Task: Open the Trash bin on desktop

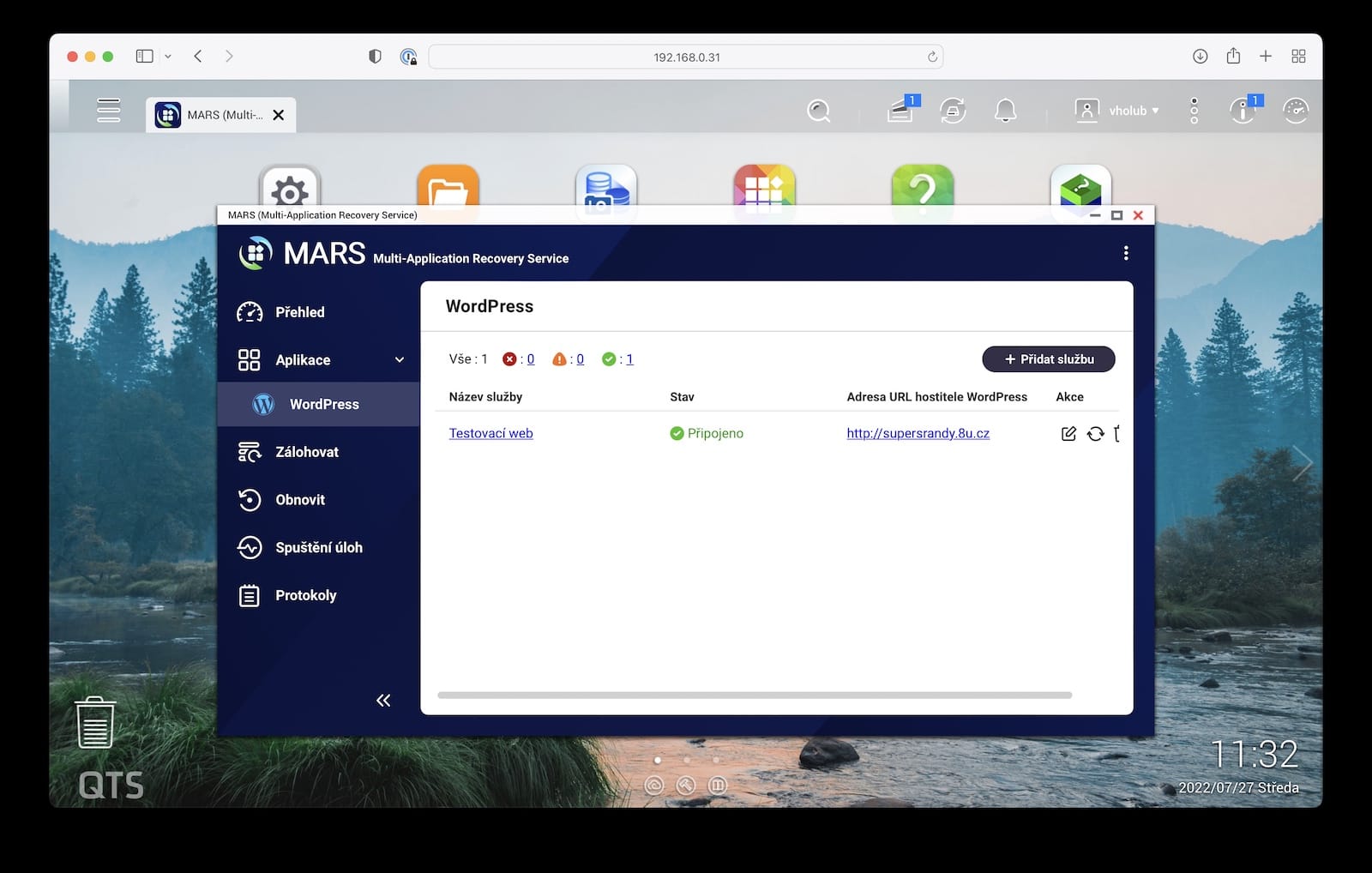Action: click(95, 722)
